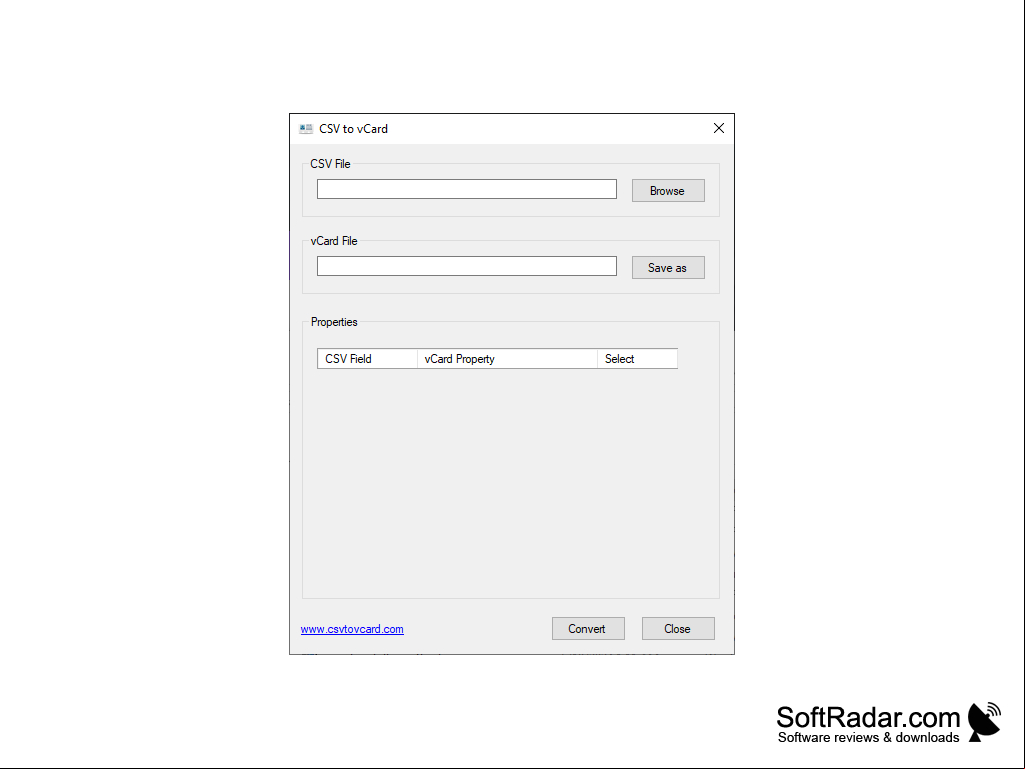The width and height of the screenshot is (1025, 769).
Task: Close the CSV to vCard window
Action: (718, 128)
